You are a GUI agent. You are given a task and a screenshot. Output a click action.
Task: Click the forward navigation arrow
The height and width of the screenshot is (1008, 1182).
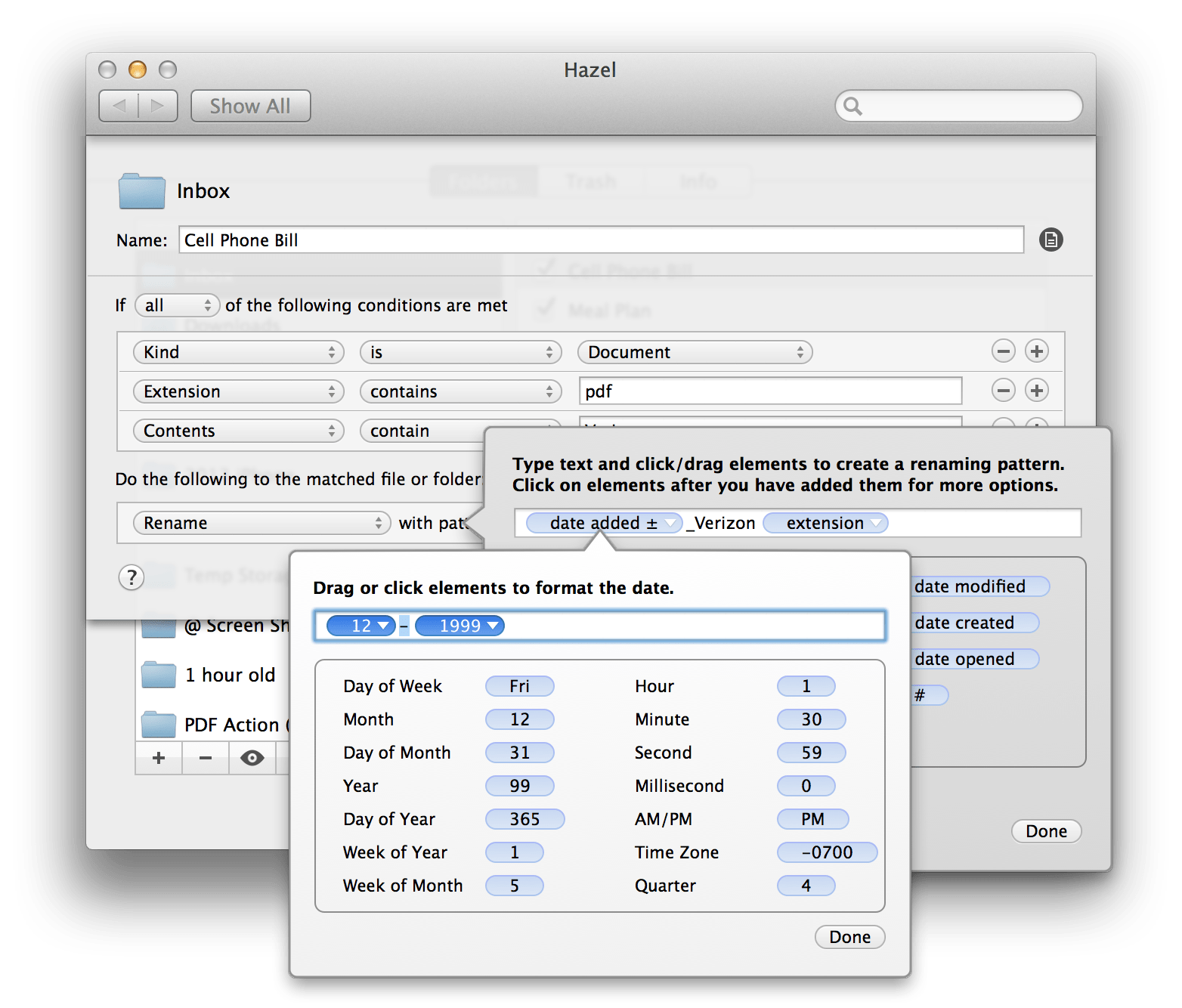[158, 106]
